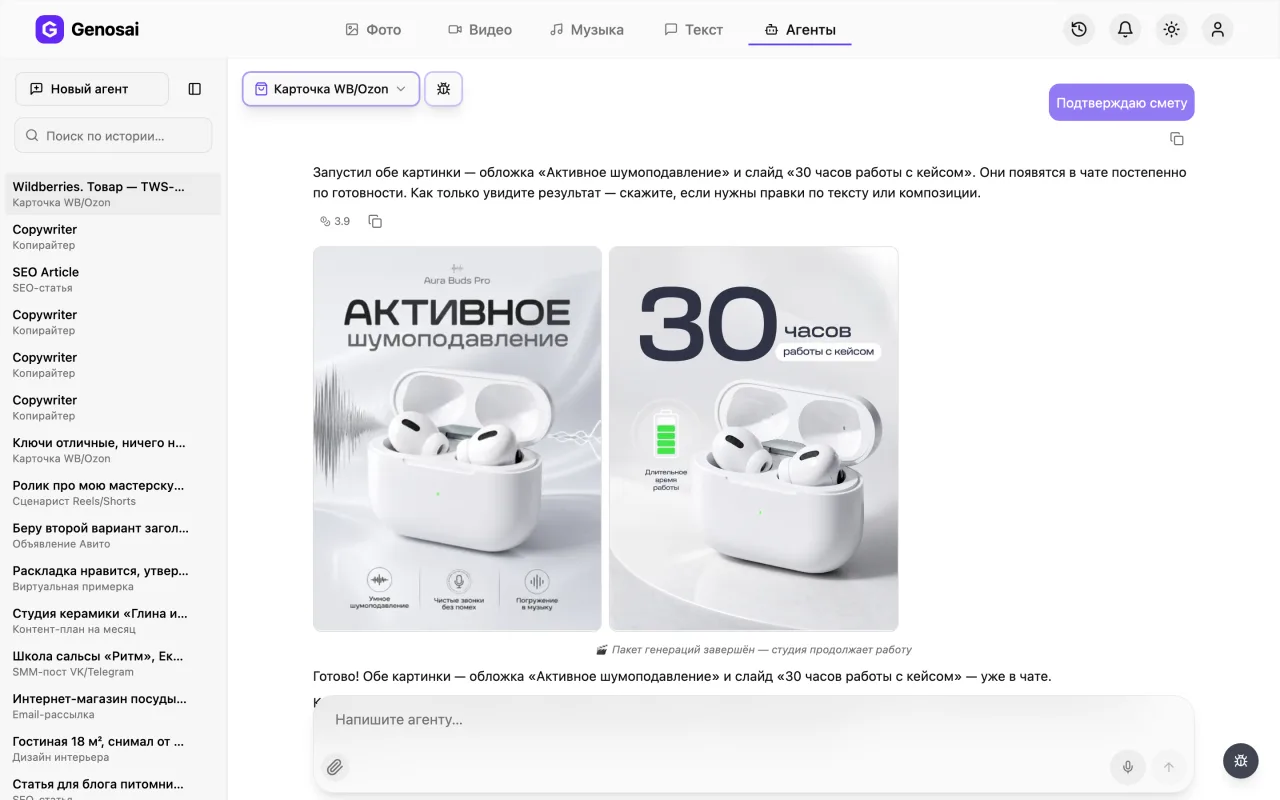
Task: Open the Музыка tab
Action: [587, 30]
